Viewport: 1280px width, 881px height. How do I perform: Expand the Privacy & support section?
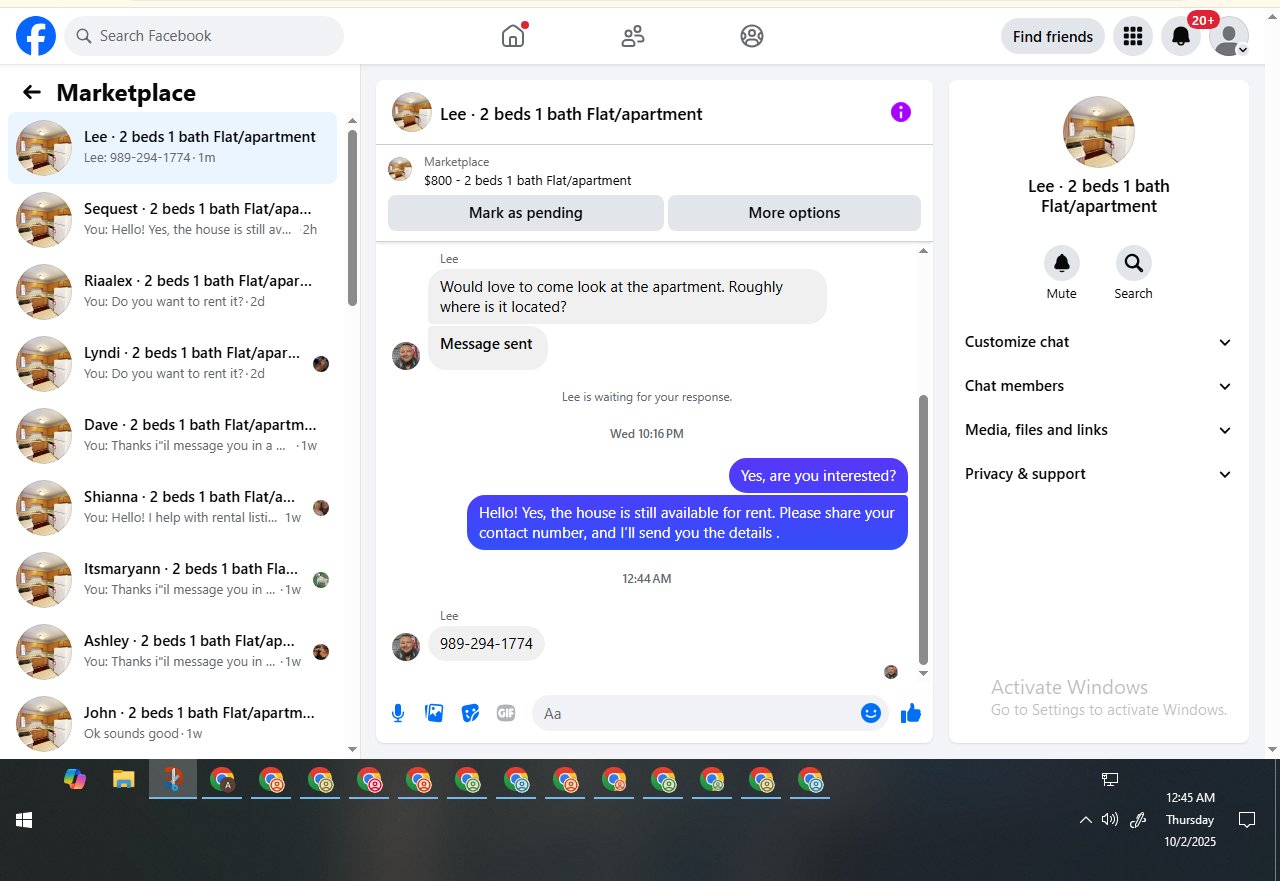pos(1098,474)
